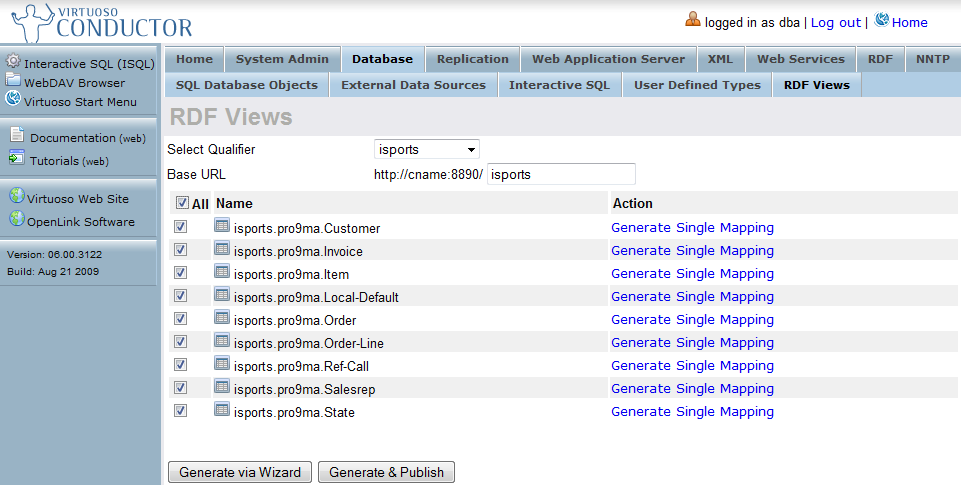Open the WebDAV Browser folder icon
The width and height of the screenshot is (961, 485).
coord(13,81)
